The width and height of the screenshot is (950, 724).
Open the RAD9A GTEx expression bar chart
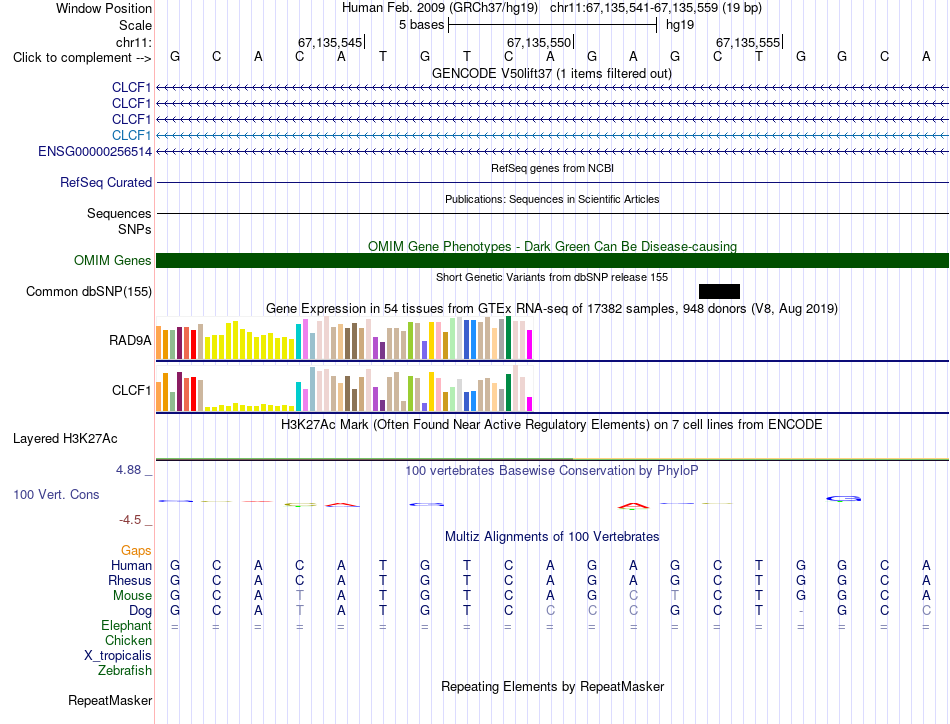pyautogui.click(x=344, y=338)
